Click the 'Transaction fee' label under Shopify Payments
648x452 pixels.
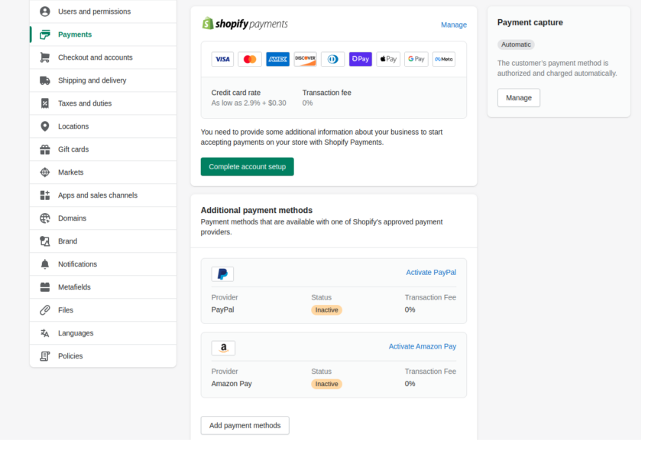pyautogui.click(x=327, y=93)
